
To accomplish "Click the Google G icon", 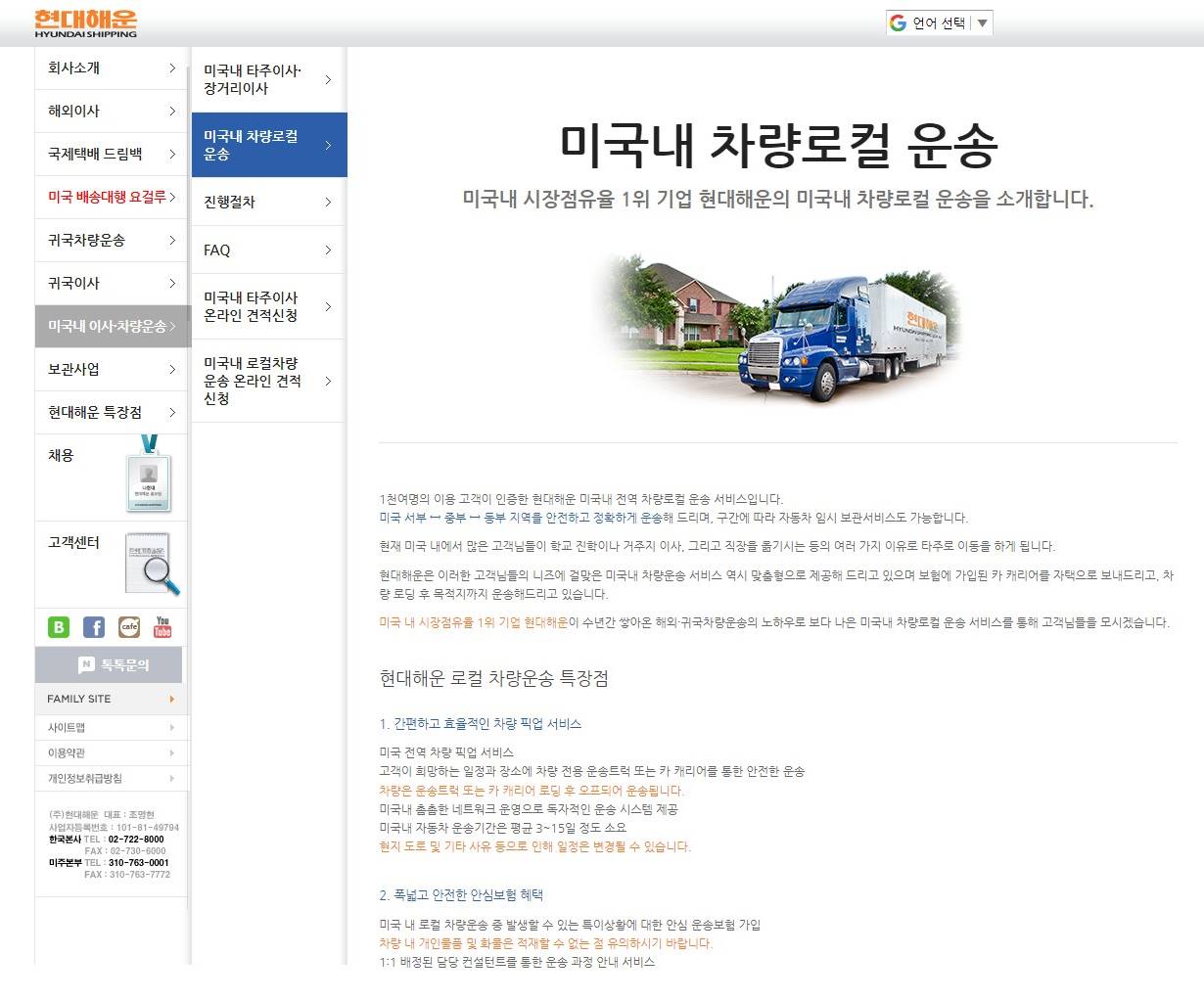I will pyautogui.click(x=898, y=23).
